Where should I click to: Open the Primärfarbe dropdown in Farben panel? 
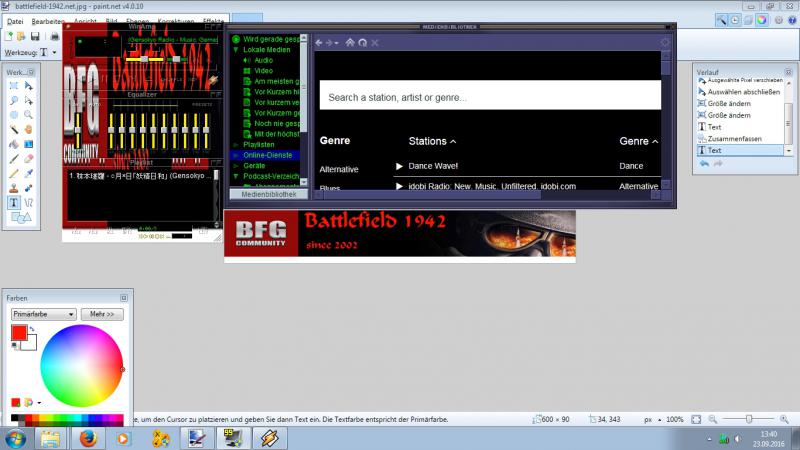coord(43,314)
